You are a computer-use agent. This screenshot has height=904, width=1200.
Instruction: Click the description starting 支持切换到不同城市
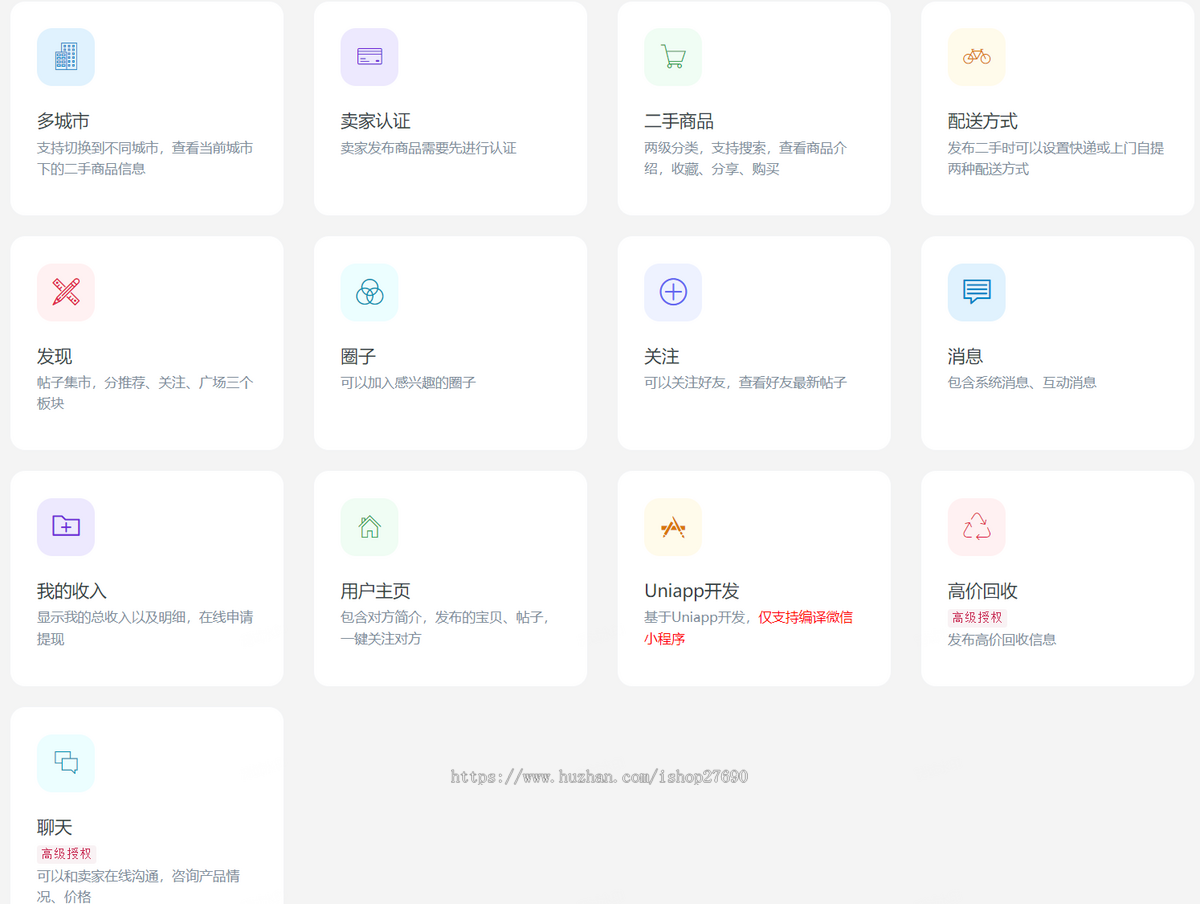(145, 158)
